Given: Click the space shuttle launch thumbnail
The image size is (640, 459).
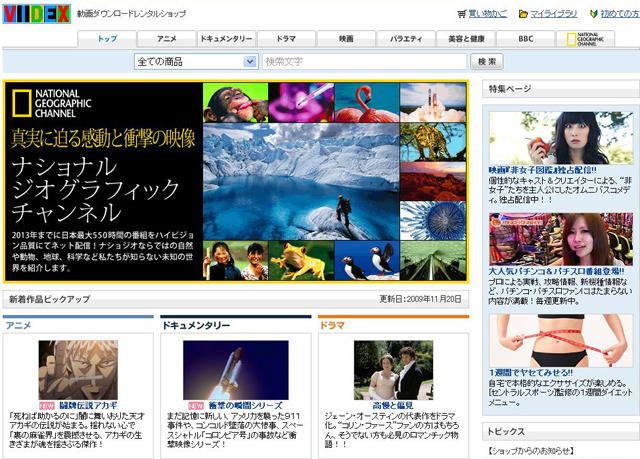Looking at the screenshot, I should (236, 370).
